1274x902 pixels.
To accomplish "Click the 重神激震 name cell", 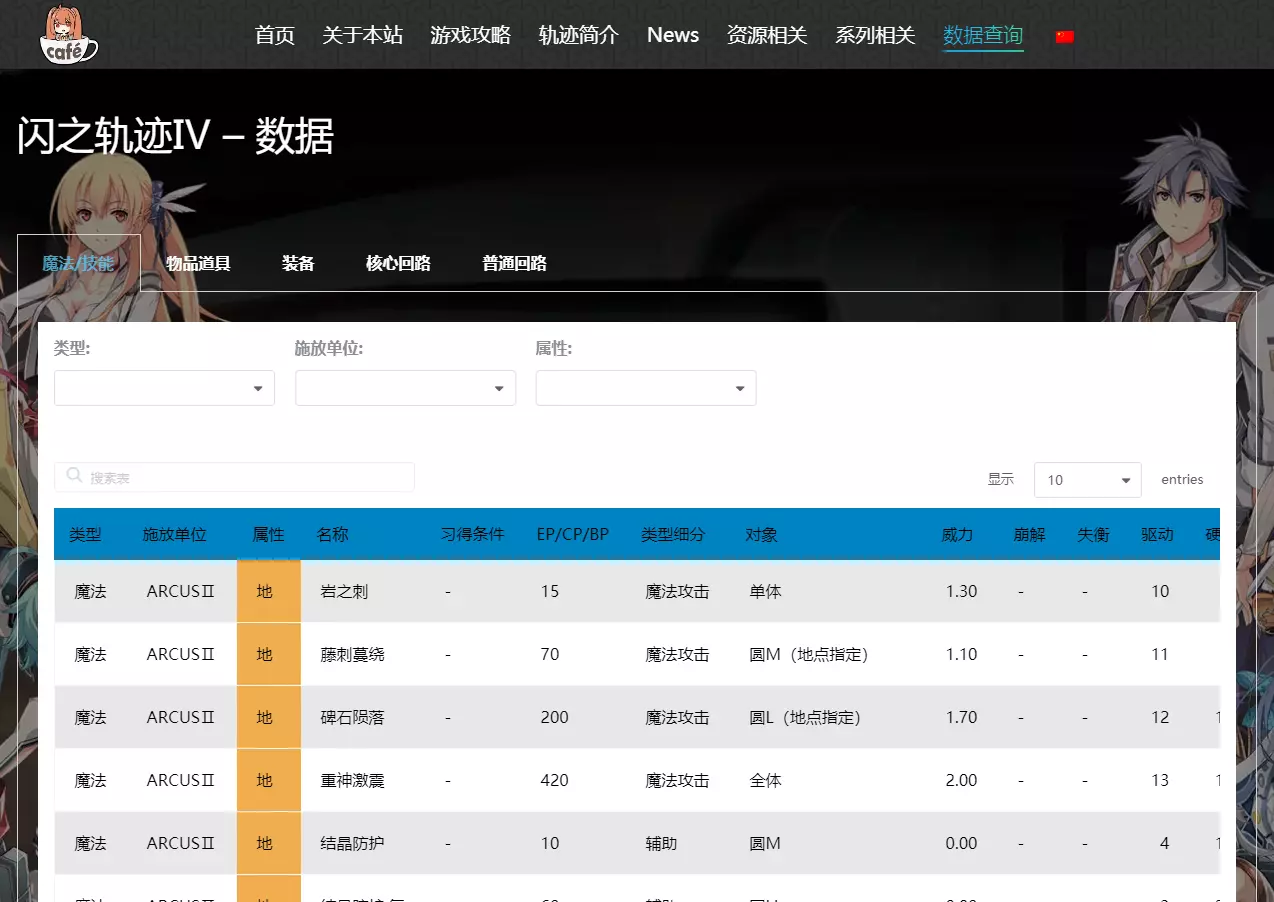I will point(352,781).
